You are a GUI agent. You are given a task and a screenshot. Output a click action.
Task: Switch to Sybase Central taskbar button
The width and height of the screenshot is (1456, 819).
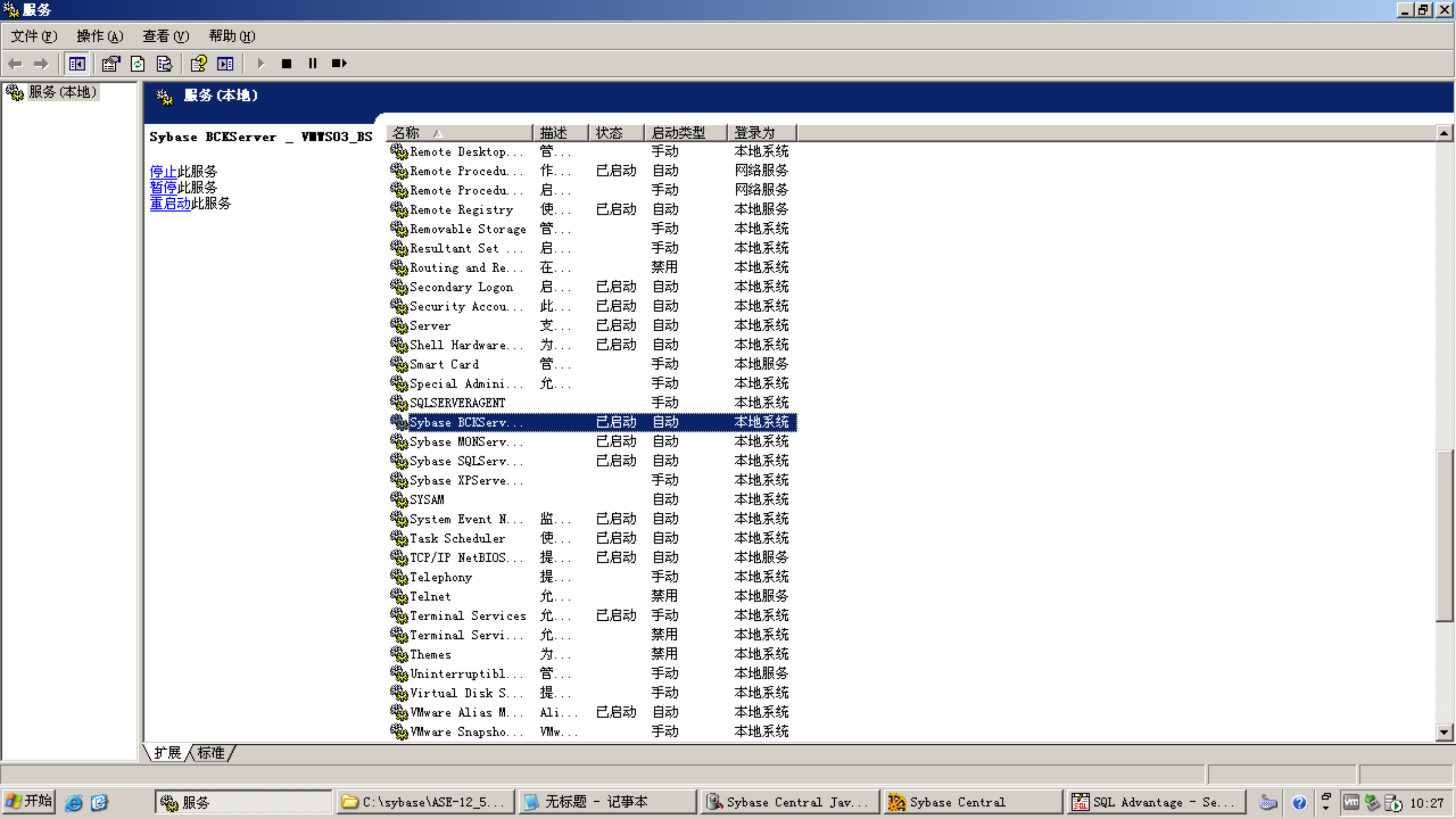click(973, 803)
